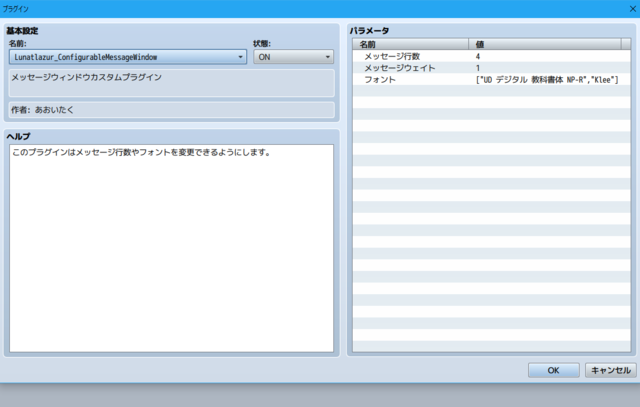Select the フォント parameter row
Image resolution: width=640 pixels, height=407 pixels.
pos(491,80)
